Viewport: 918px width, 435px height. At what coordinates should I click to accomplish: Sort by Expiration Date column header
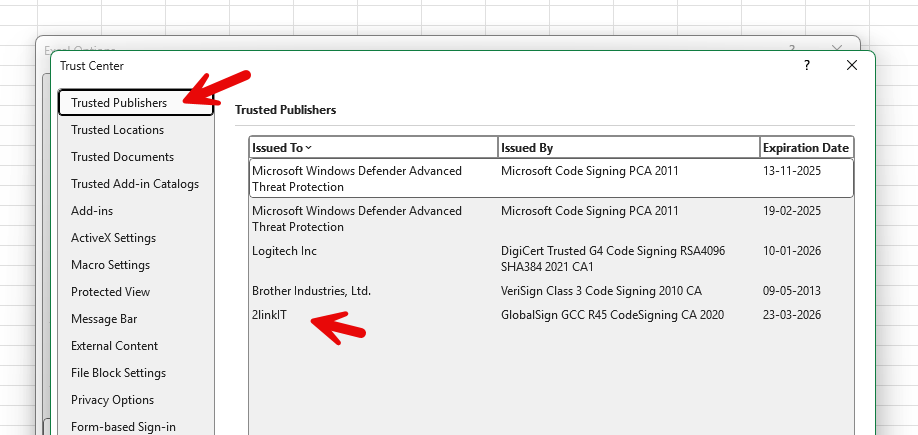click(805, 148)
